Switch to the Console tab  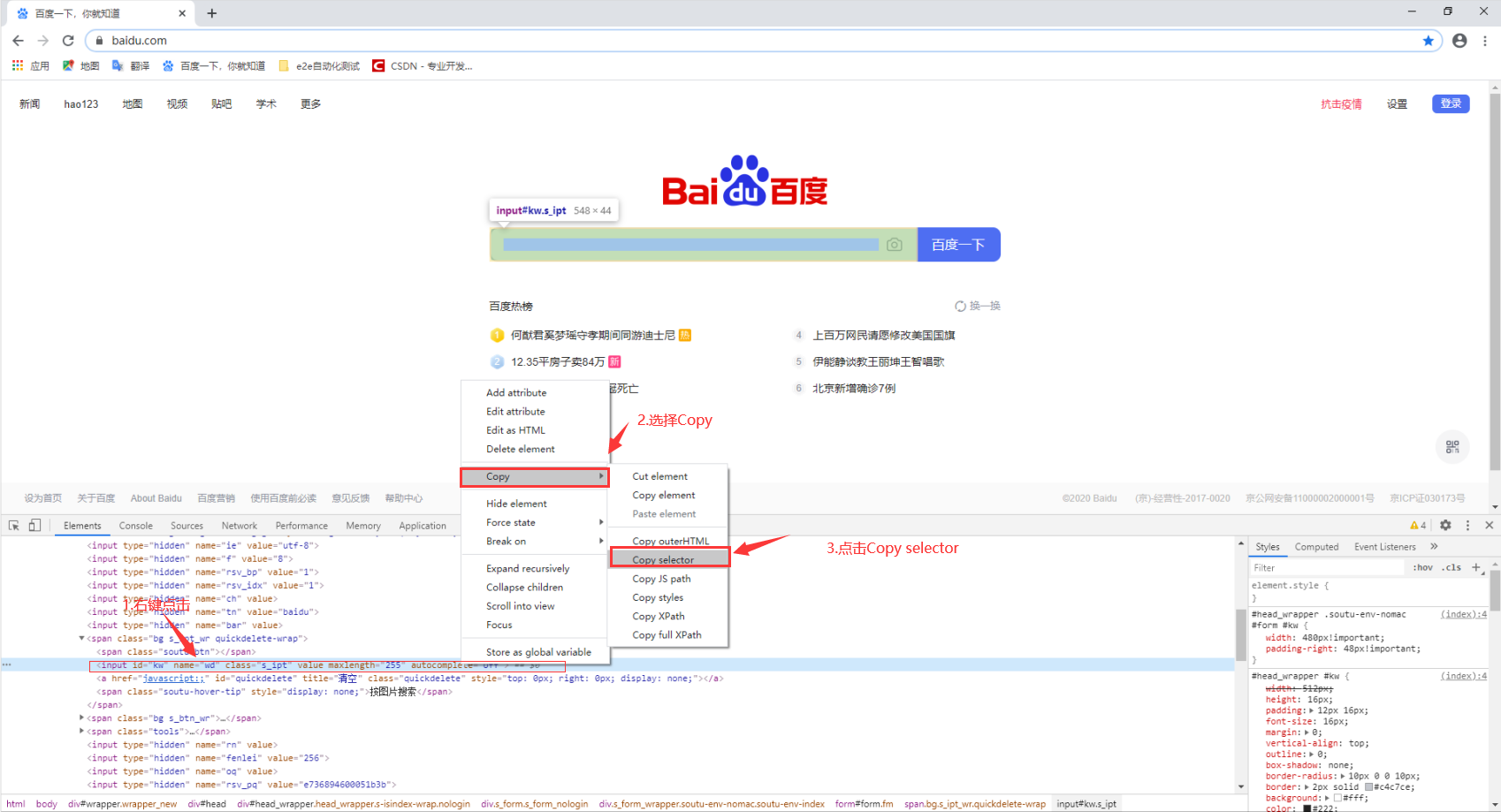[135, 525]
